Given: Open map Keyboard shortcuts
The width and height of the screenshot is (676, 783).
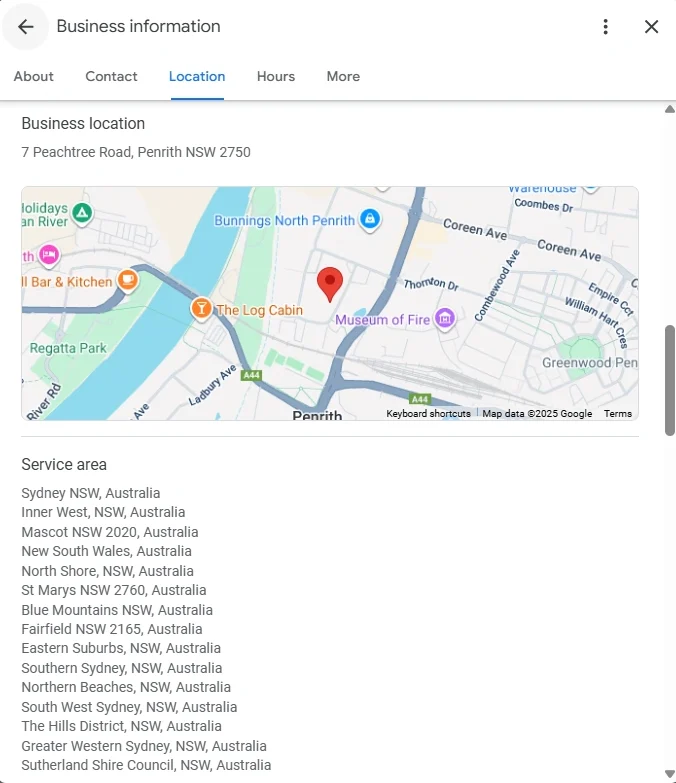Looking at the screenshot, I should [x=428, y=413].
